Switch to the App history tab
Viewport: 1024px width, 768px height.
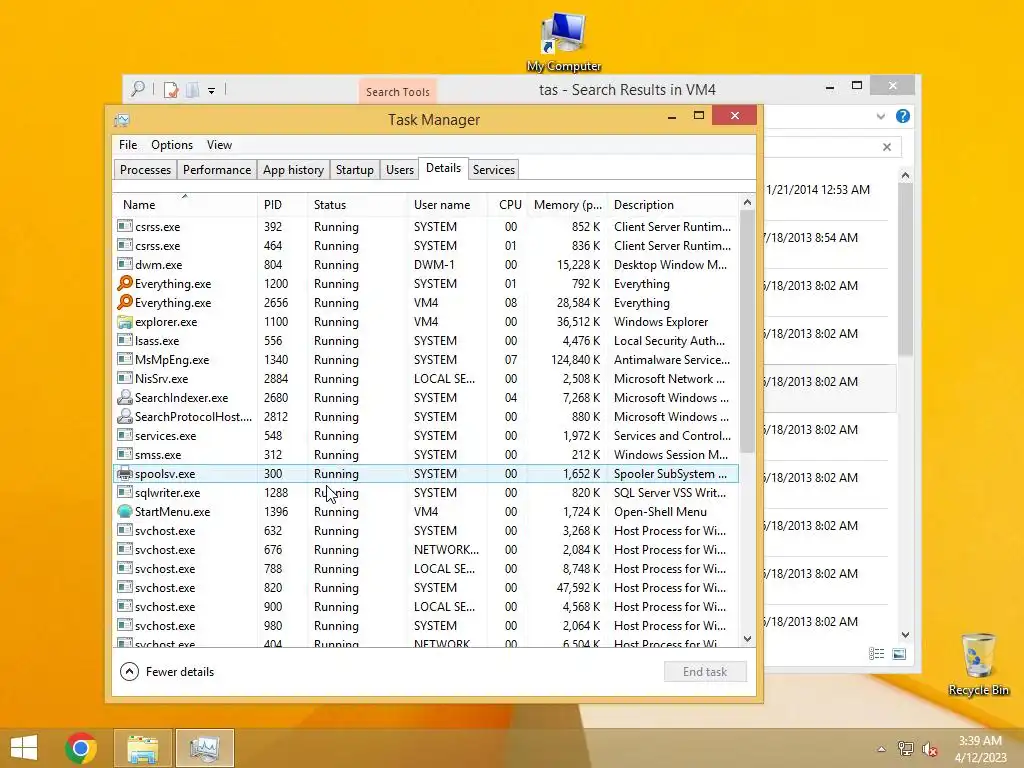pyautogui.click(x=293, y=170)
